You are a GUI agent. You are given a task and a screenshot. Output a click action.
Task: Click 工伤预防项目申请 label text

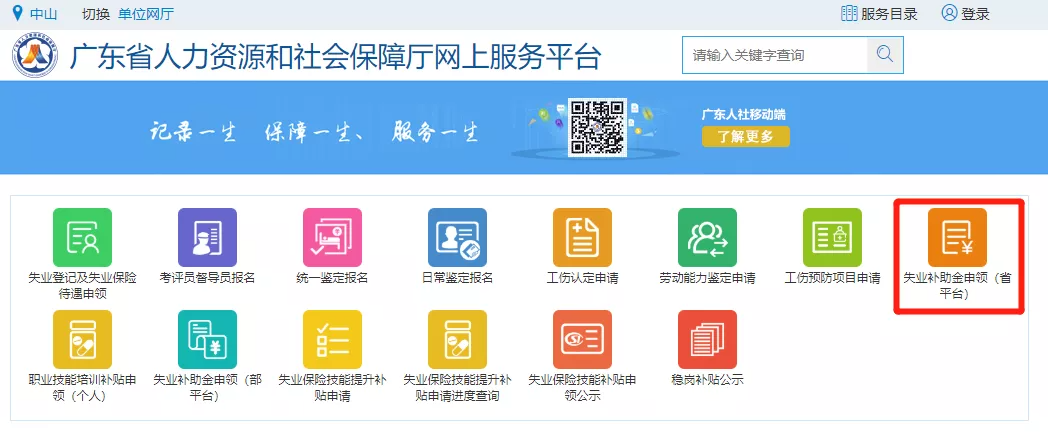[832, 278]
